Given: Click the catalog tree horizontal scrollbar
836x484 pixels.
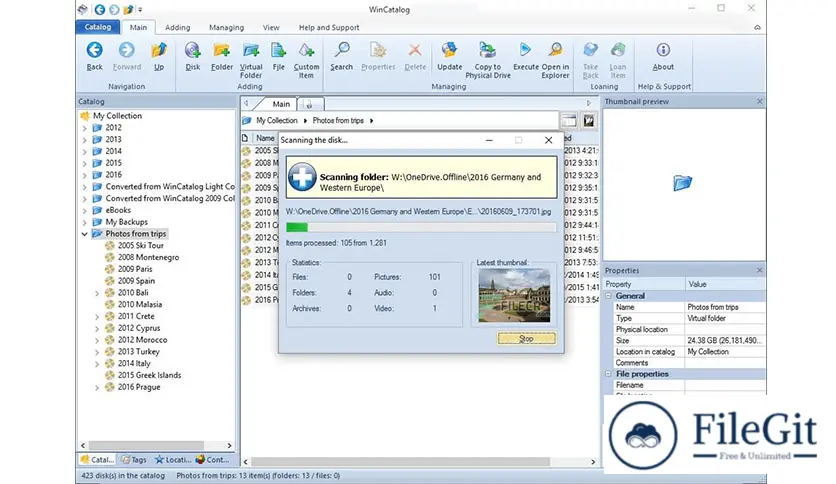Looking at the screenshot, I should tap(146, 445).
